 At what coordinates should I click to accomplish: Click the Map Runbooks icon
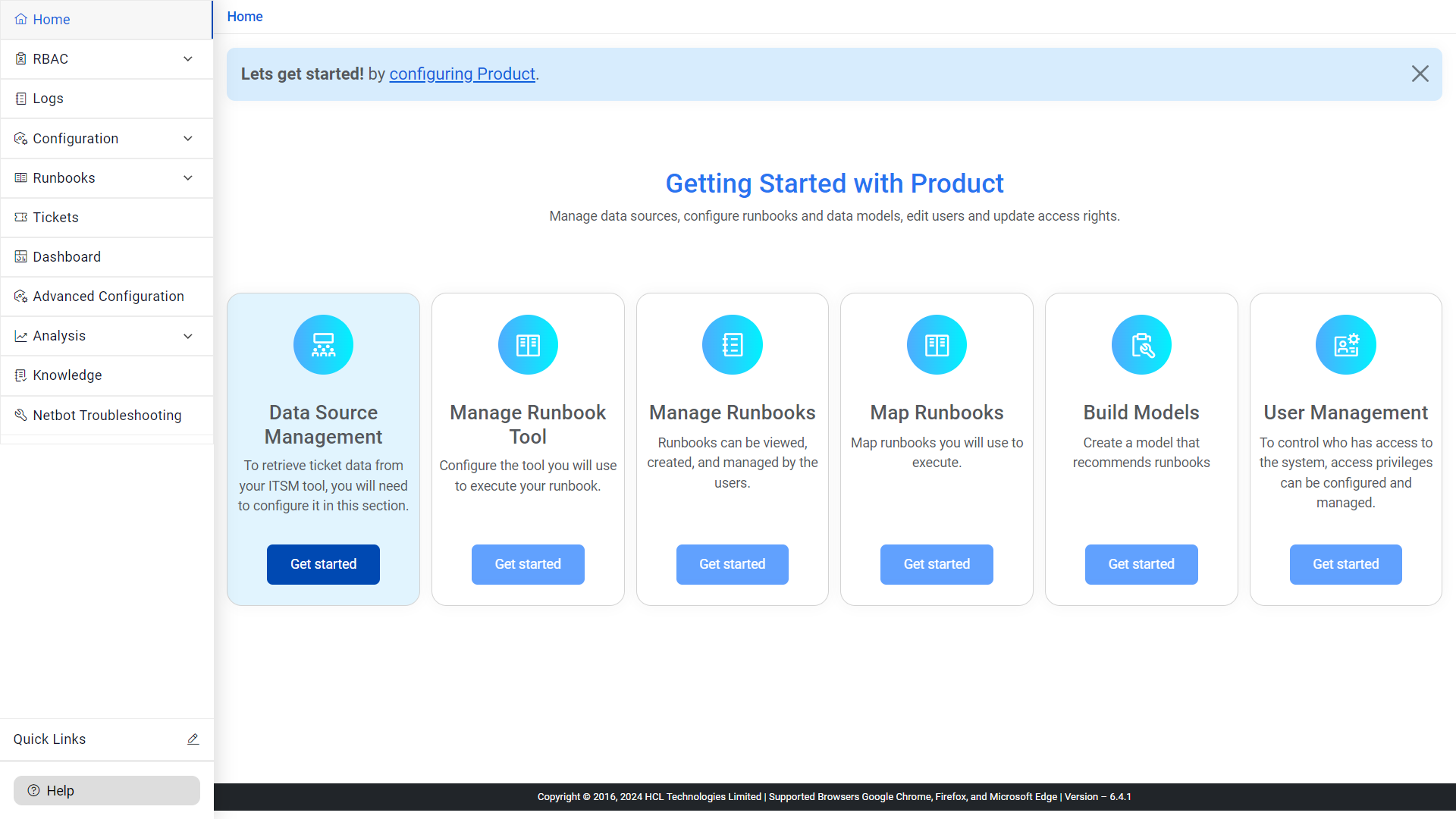click(937, 345)
